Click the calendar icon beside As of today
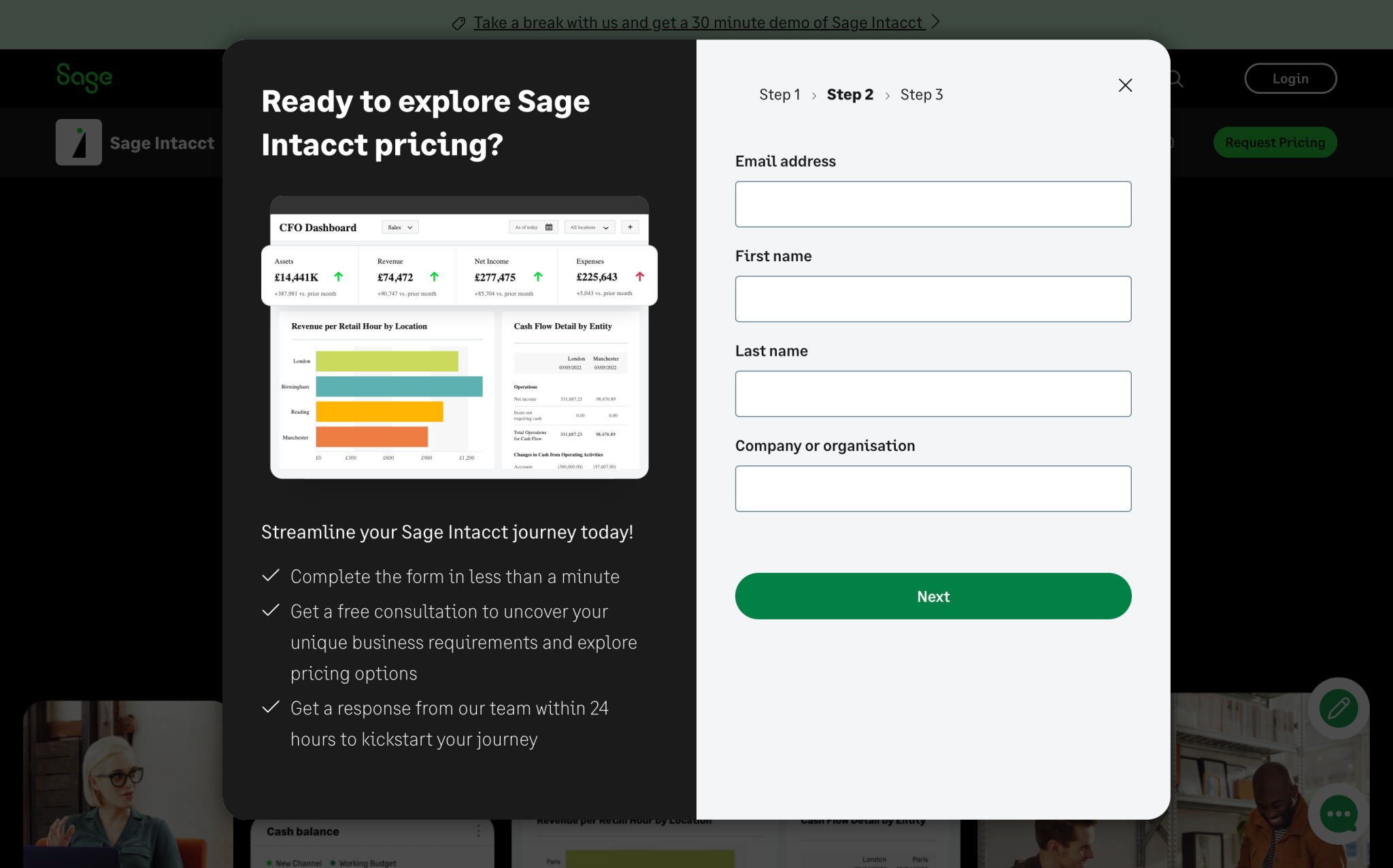 point(548,227)
